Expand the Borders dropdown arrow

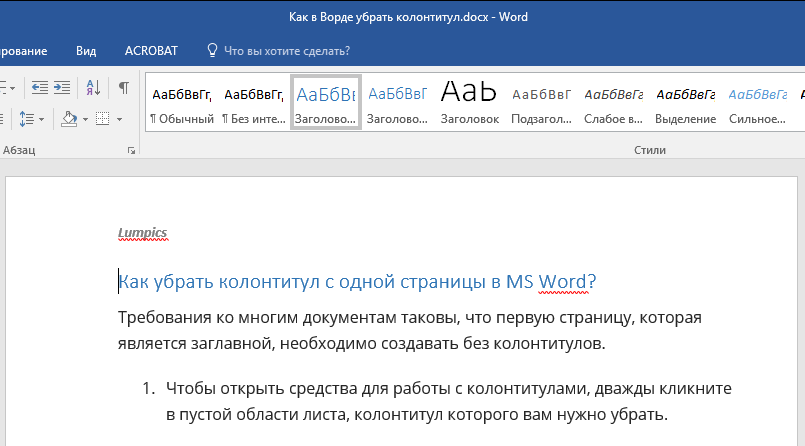pyautogui.click(x=119, y=119)
